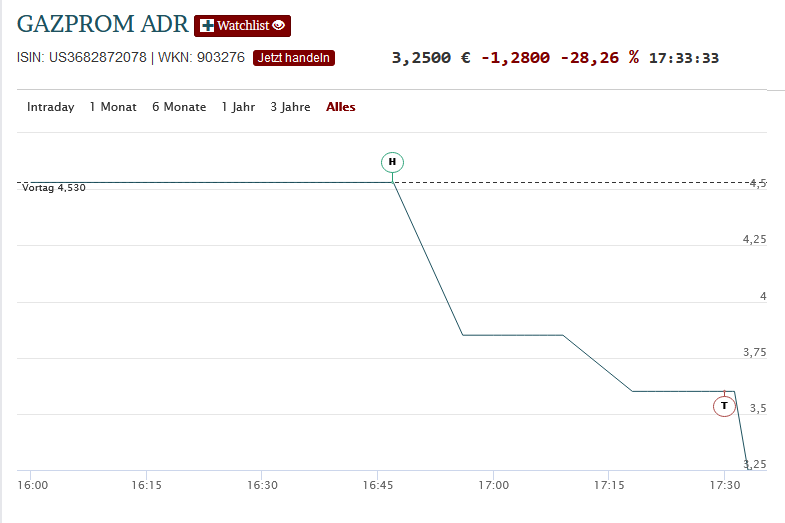Click the 17:00 x-axis label
This screenshot has height=523, width=785.
coord(494,485)
